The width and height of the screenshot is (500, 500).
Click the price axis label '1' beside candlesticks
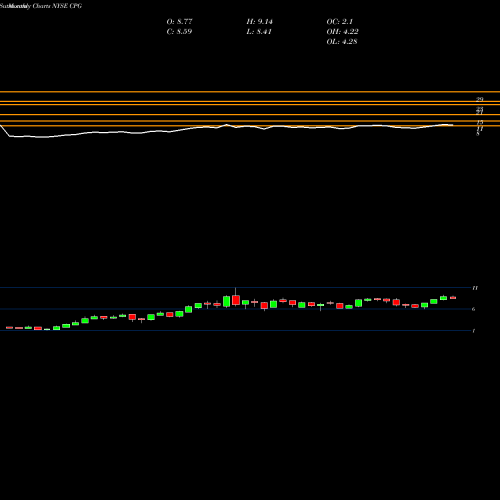(474, 331)
